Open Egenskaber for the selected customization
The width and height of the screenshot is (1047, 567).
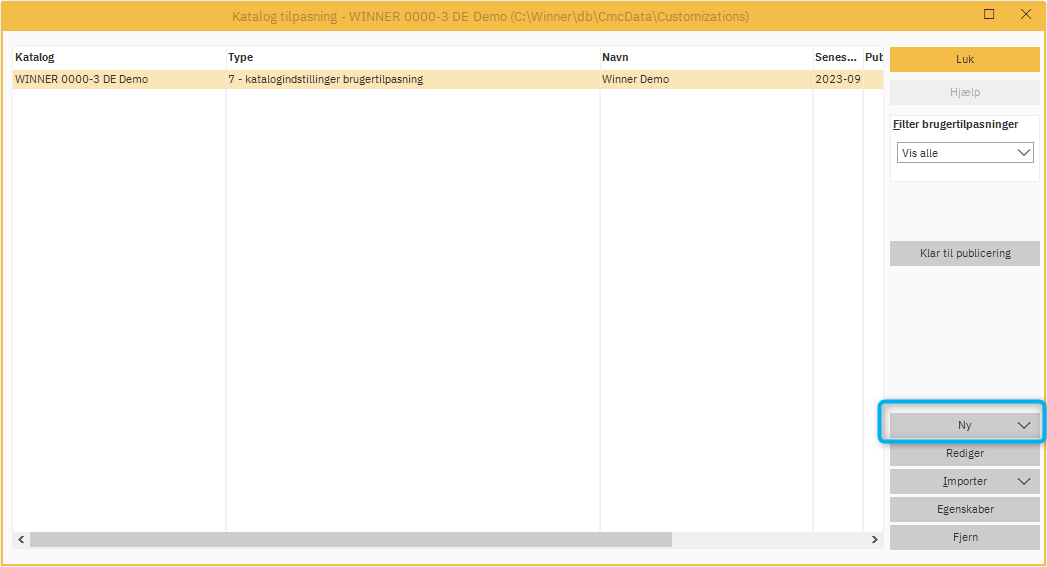tap(964, 509)
